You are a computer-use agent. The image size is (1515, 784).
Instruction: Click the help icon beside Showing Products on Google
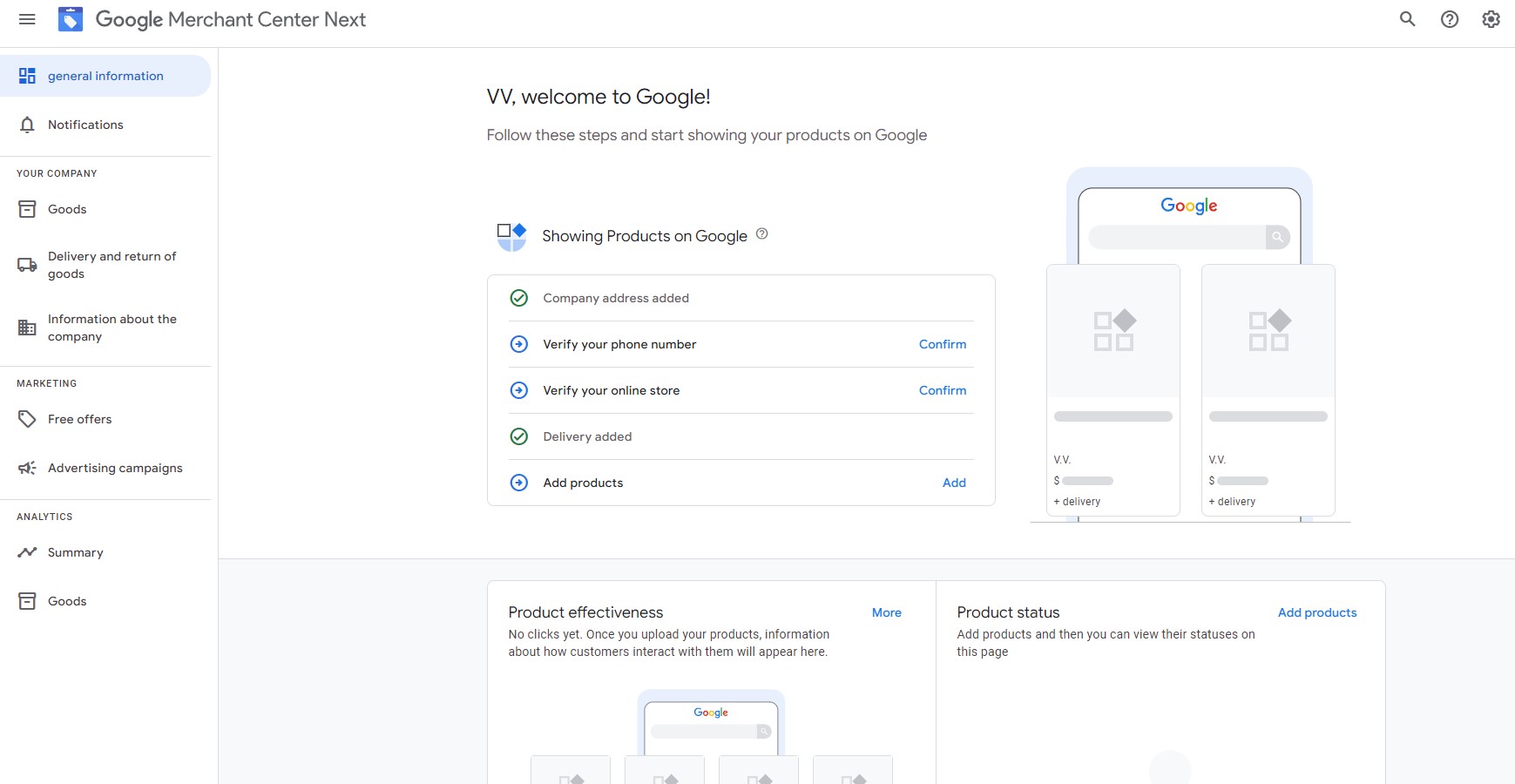[761, 233]
